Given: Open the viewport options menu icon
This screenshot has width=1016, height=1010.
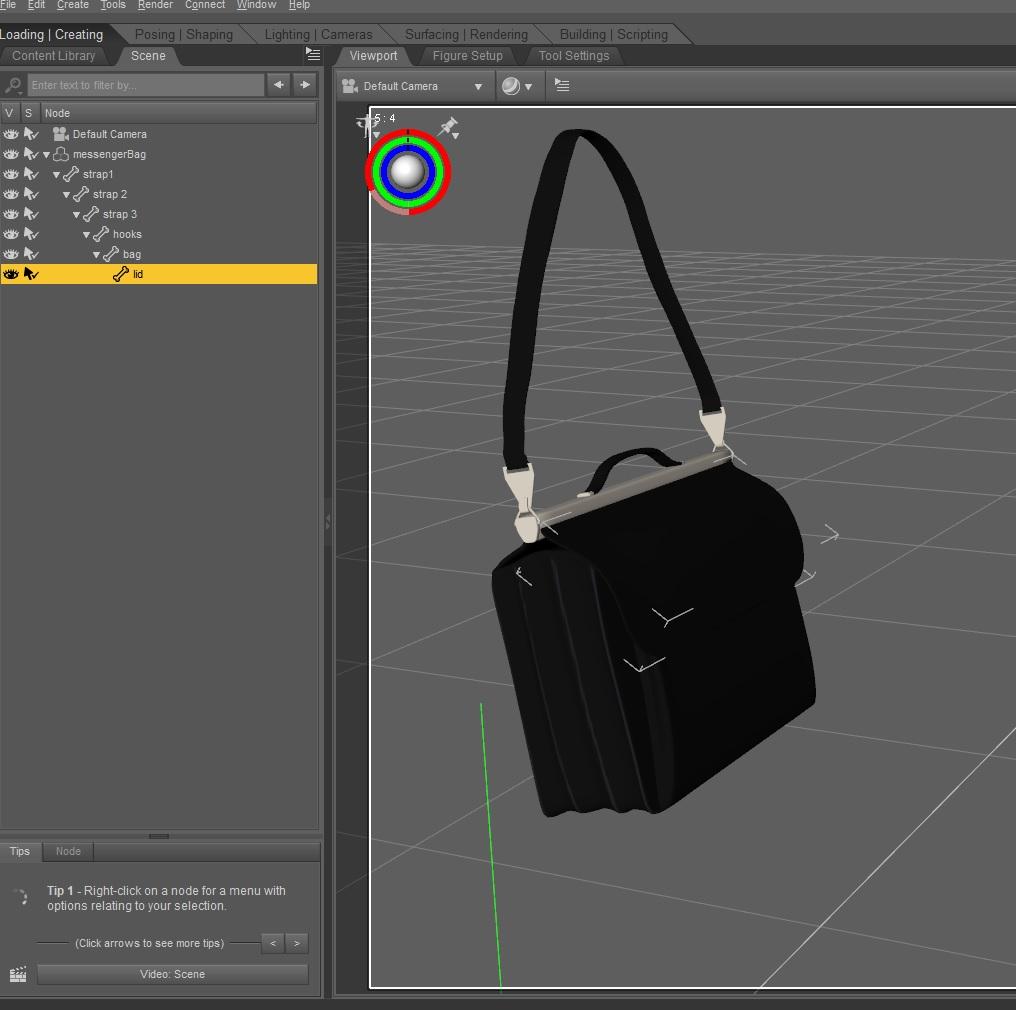Looking at the screenshot, I should 562,85.
